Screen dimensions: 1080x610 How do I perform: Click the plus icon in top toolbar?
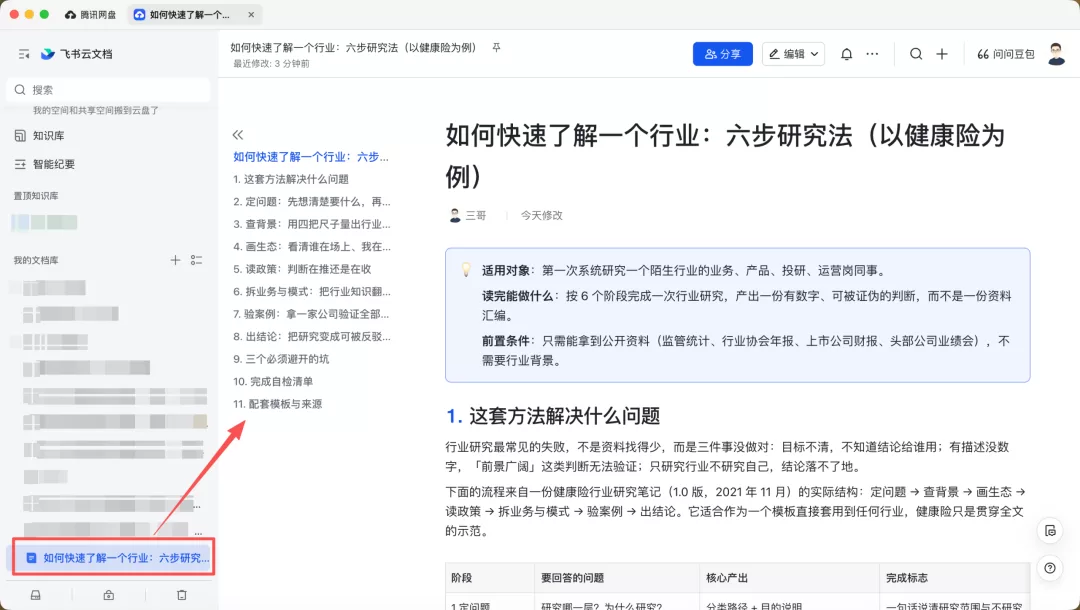[x=942, y=54]
